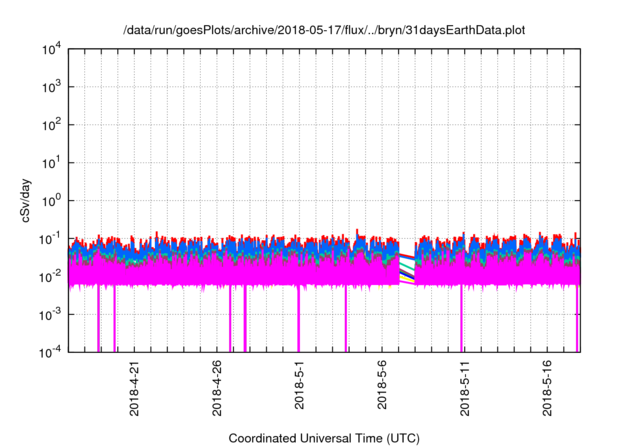Click the 2018-4-26 date tick label
The height and width of the screenshot is (448, 640).
pyautogui.click(x=217, y=388)
